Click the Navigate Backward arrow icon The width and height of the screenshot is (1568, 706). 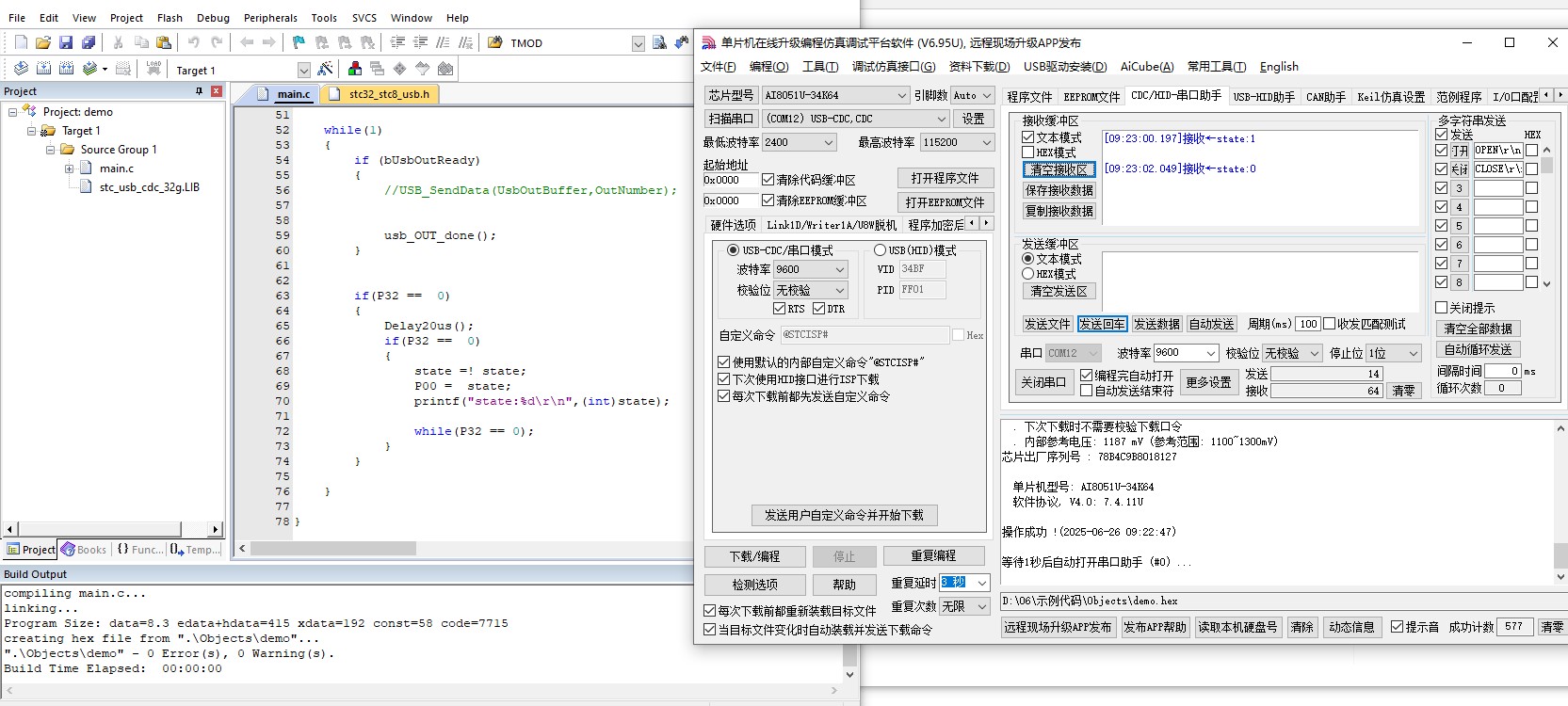[x=247, y=42]
